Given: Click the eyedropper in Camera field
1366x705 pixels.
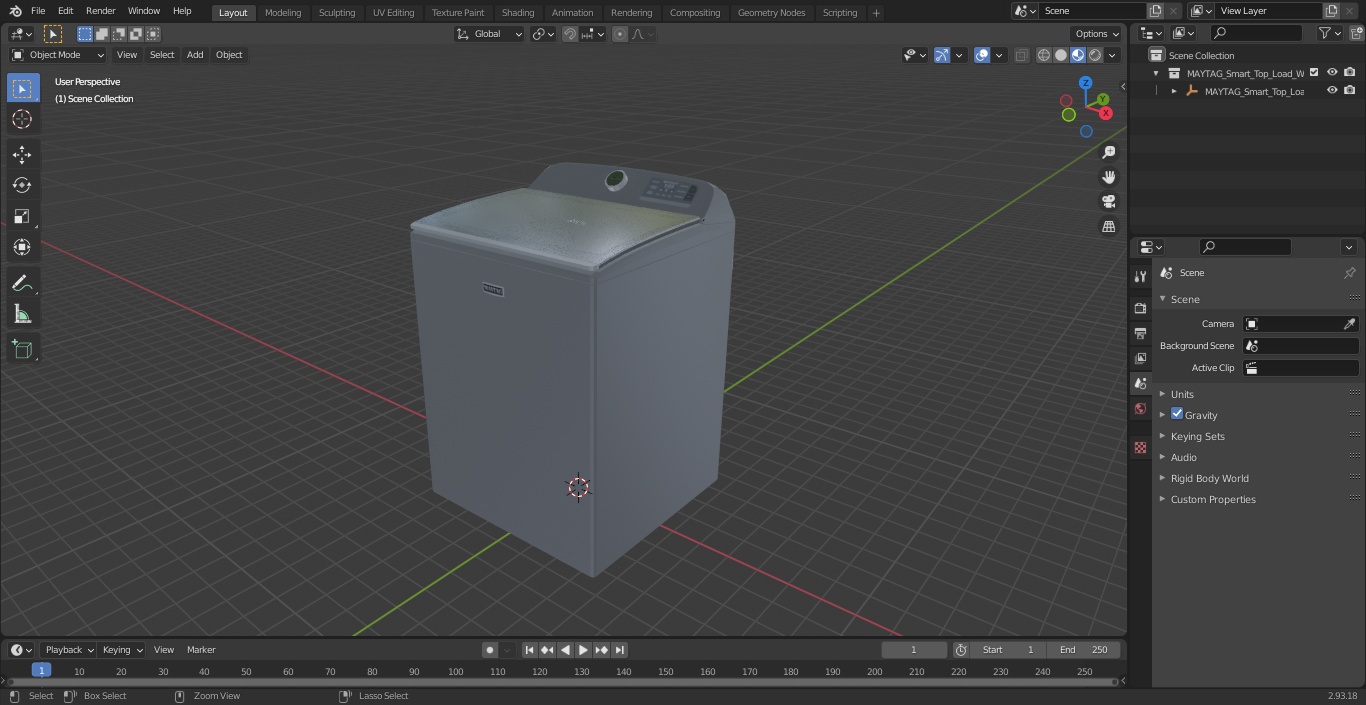Looking at the screenshot, I should [x=1349, y=324].
